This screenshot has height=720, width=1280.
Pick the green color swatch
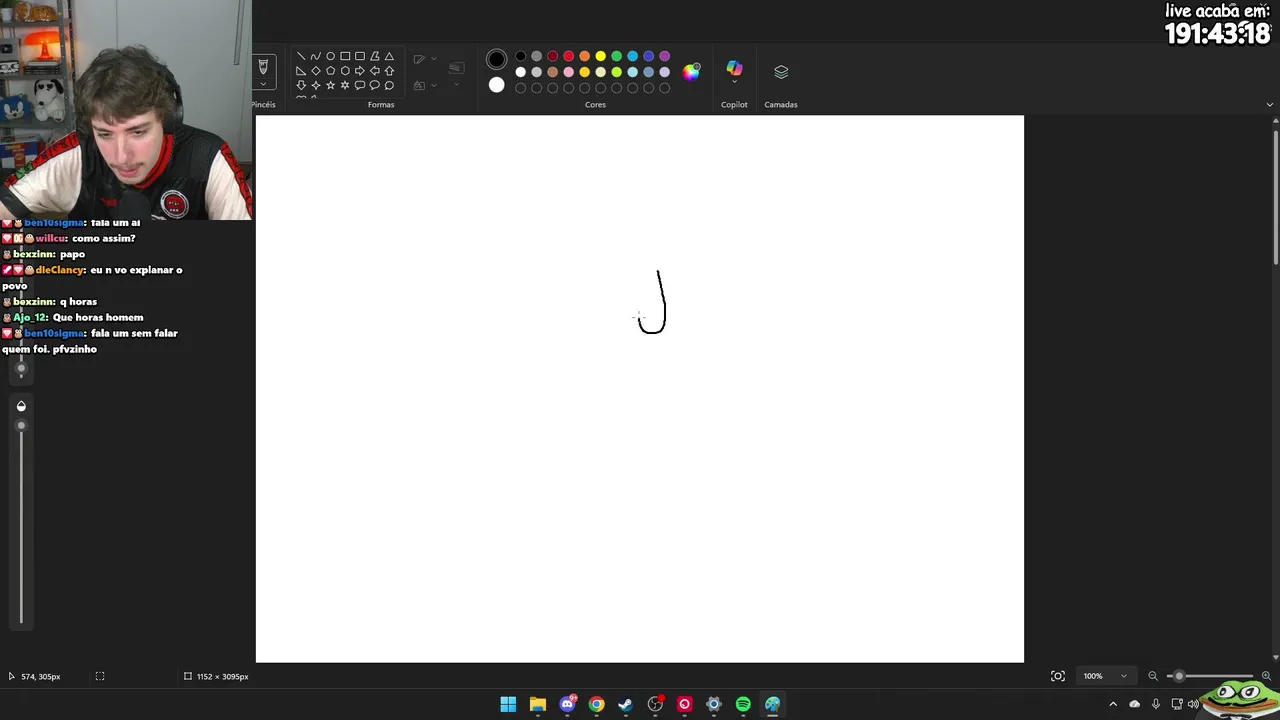click(x=617, y=56)
